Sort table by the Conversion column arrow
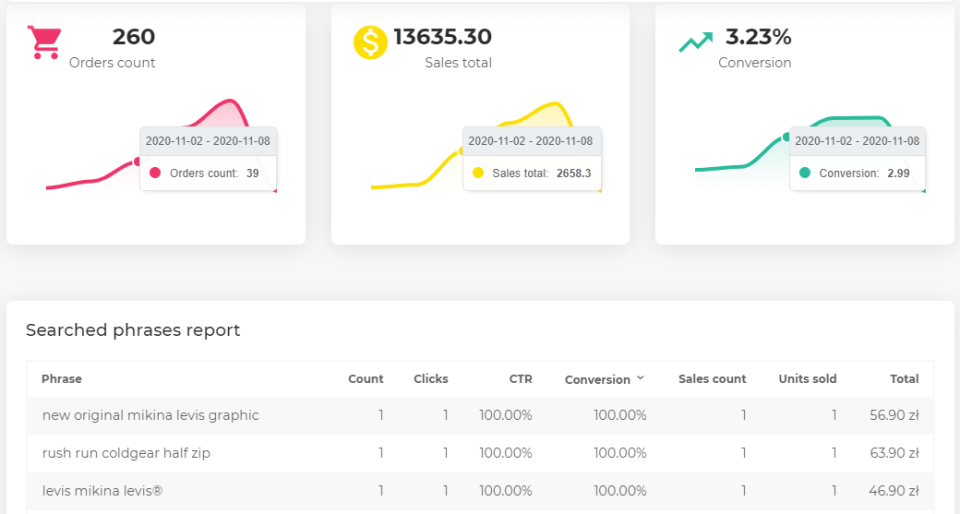Screen dimensions: 960x514 tap(640, 379)
